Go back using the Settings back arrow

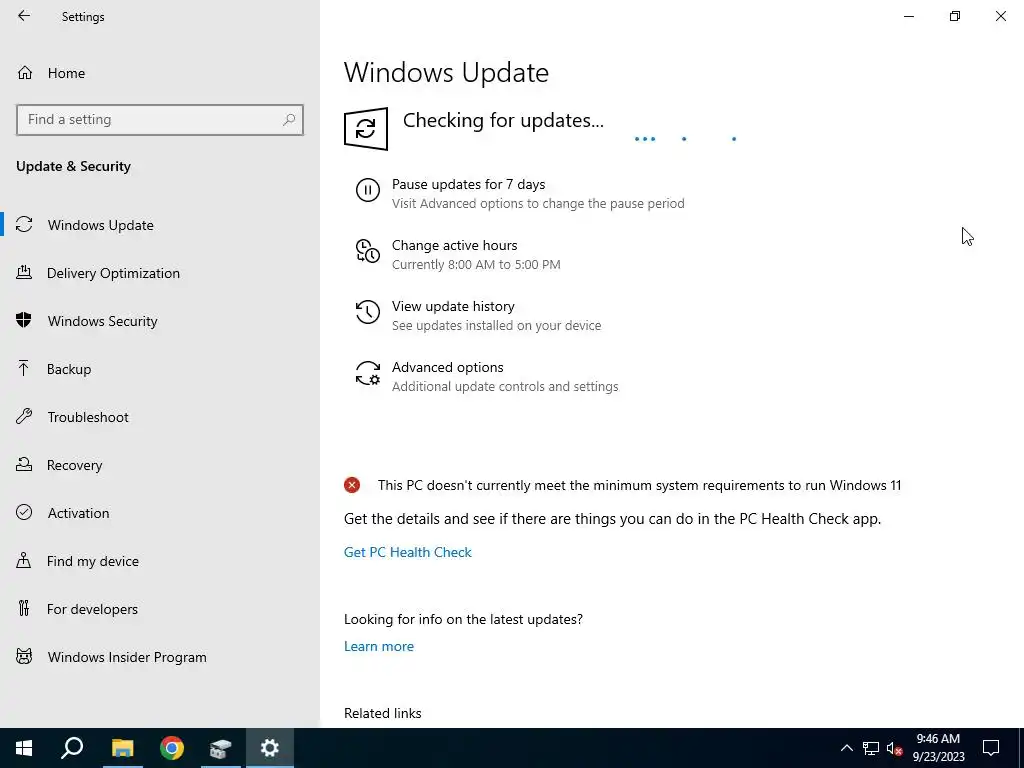(x=24, y=16)
